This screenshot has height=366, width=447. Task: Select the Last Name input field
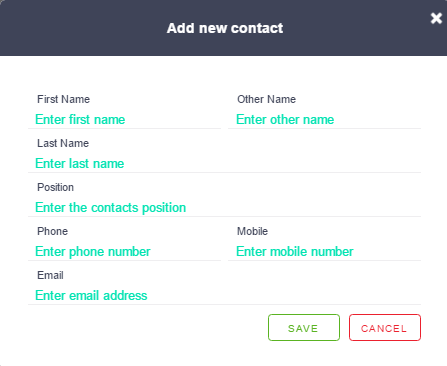[224, 164]
